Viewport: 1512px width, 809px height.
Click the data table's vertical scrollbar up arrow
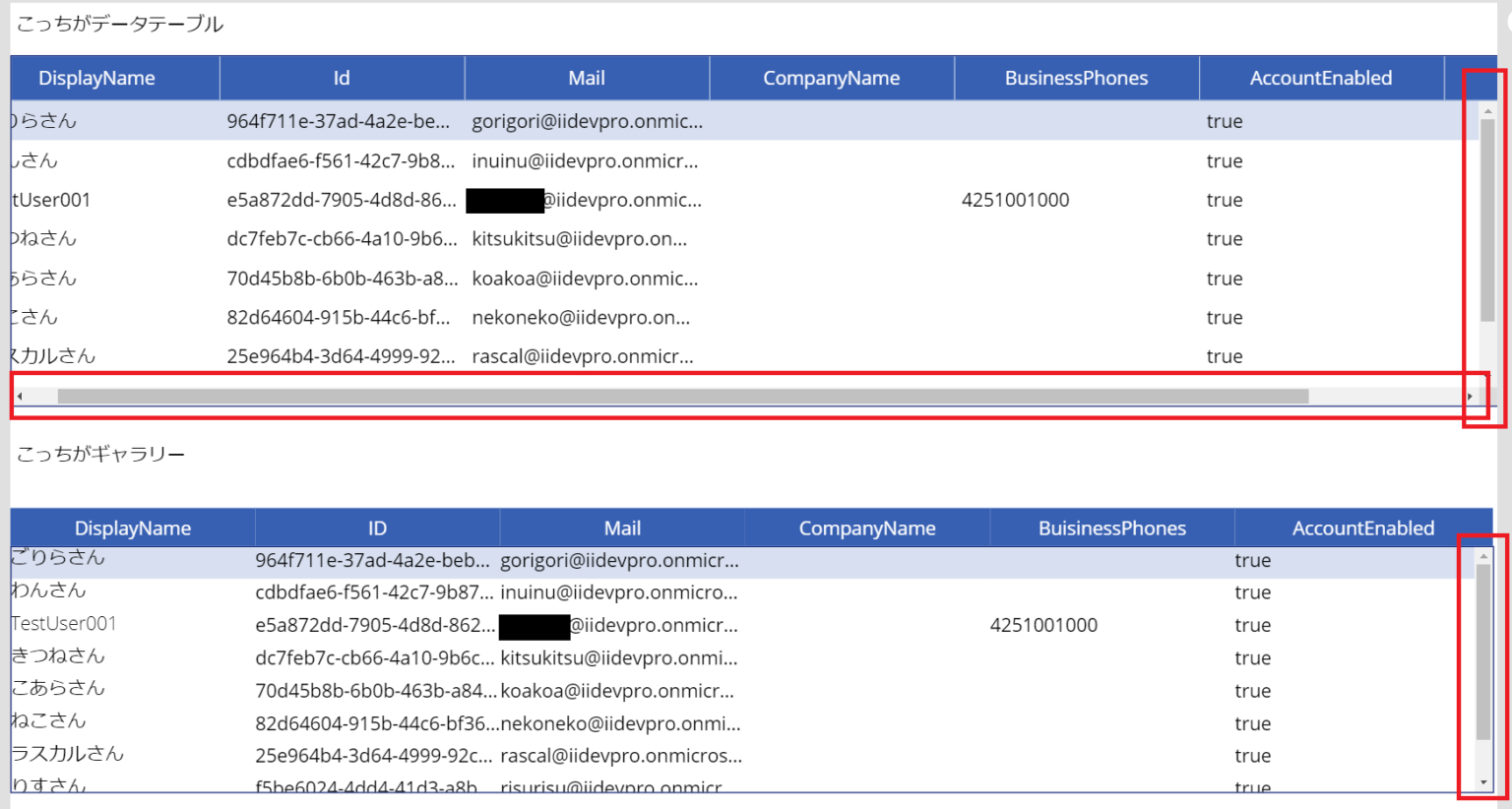point(1487,112)
